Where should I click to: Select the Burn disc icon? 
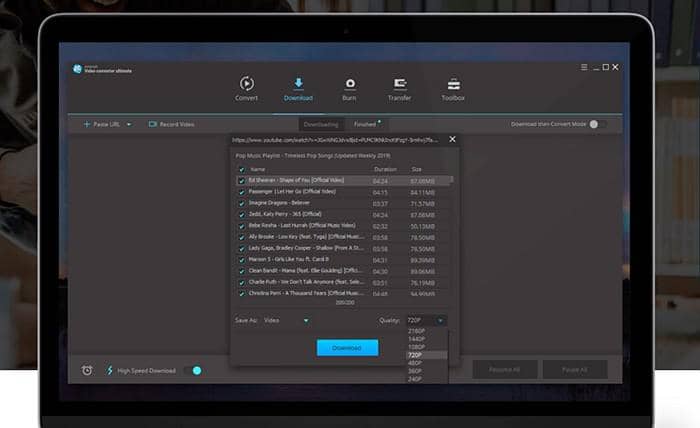350,83
